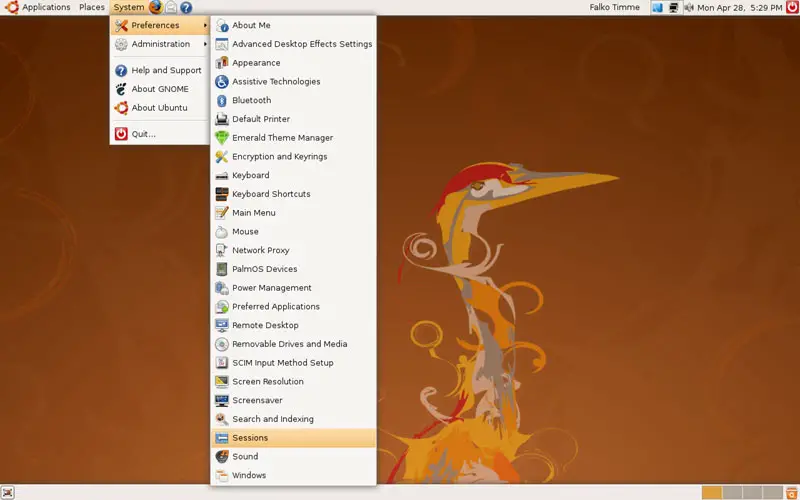This screenshot has width=800, height=500.
Task: Open Network Proxy settings
Action: tap(293, 251)
